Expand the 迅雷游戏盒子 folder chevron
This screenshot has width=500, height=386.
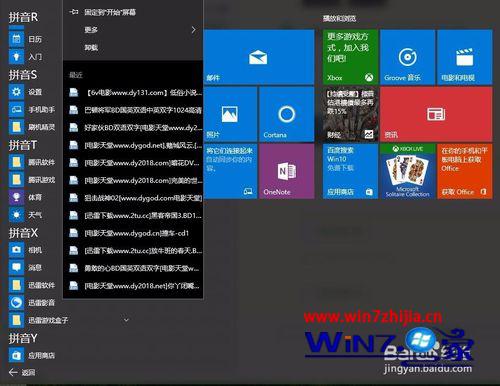point(126,320)
